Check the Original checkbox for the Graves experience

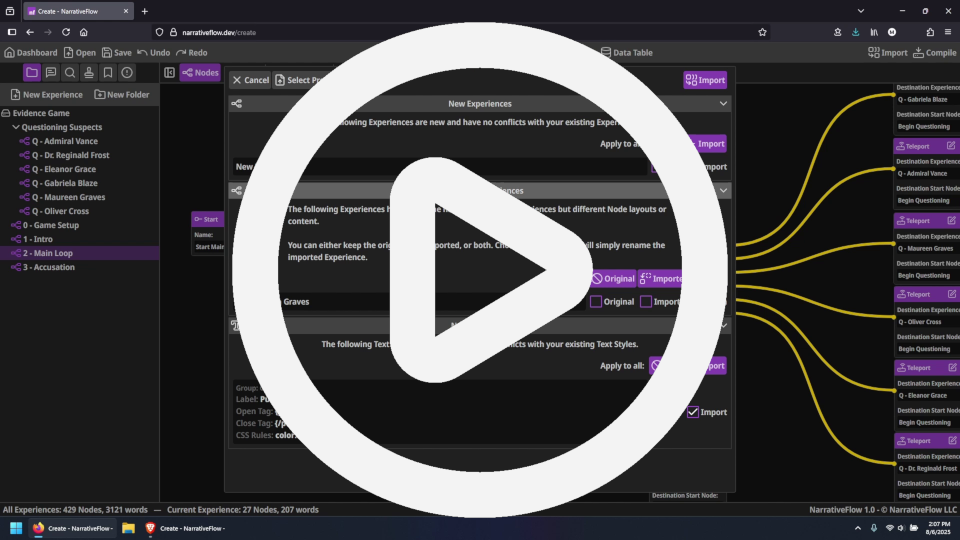[596, 301]
